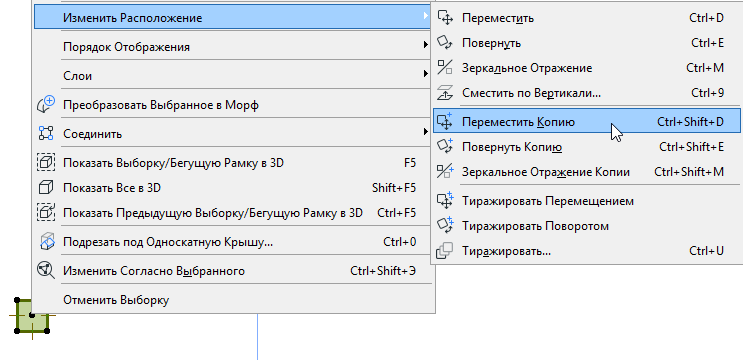The width and height of the screenshot is (743, 360).
Task: Click the Ctrl+Shift+Э shortcut text
Action: click(x=383, y=271)
